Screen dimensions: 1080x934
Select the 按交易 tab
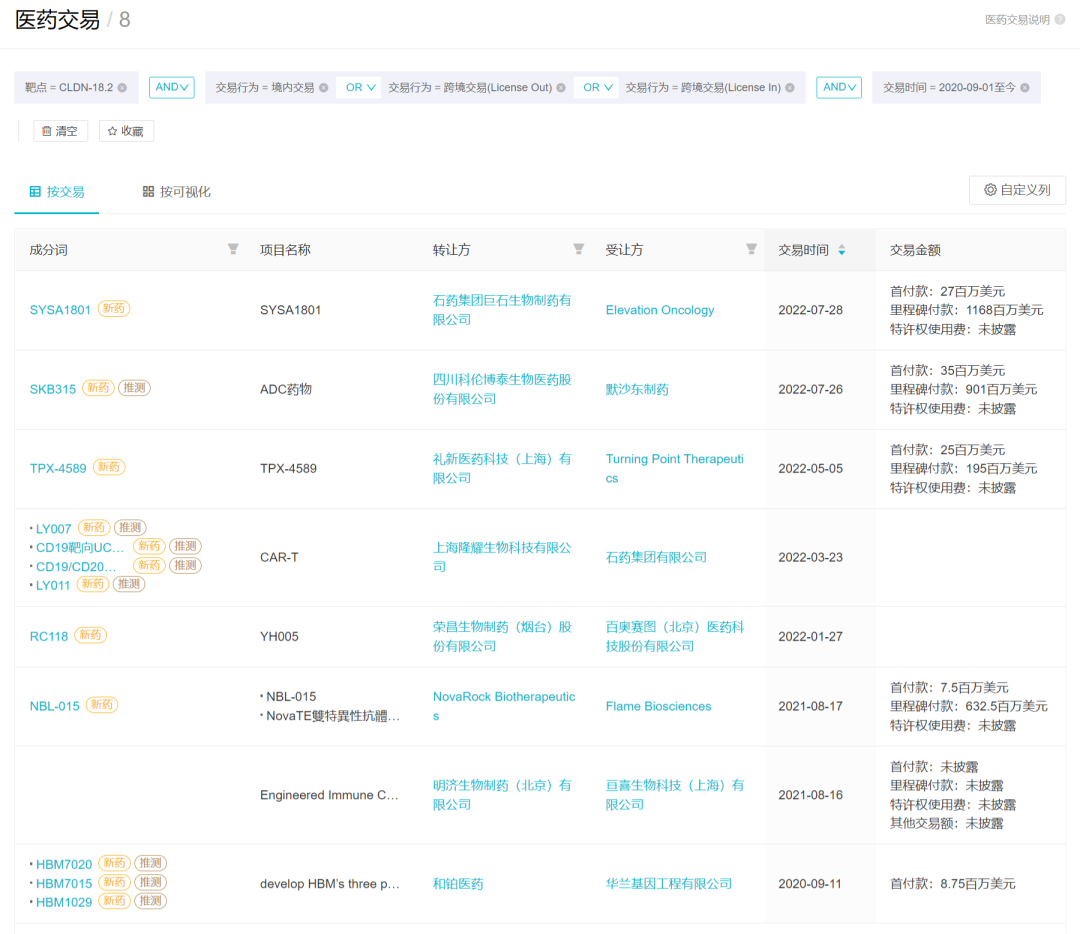click(x=57, y=192)
